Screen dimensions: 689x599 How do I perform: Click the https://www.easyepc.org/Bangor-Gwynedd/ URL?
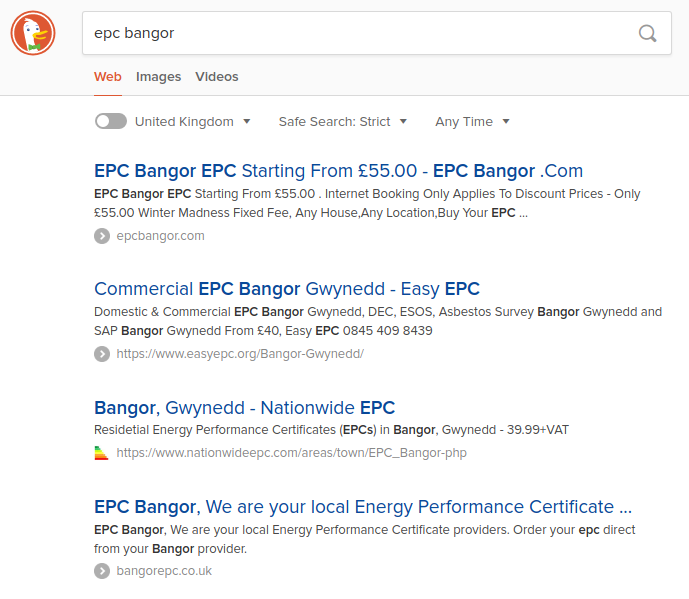[240, 354]
